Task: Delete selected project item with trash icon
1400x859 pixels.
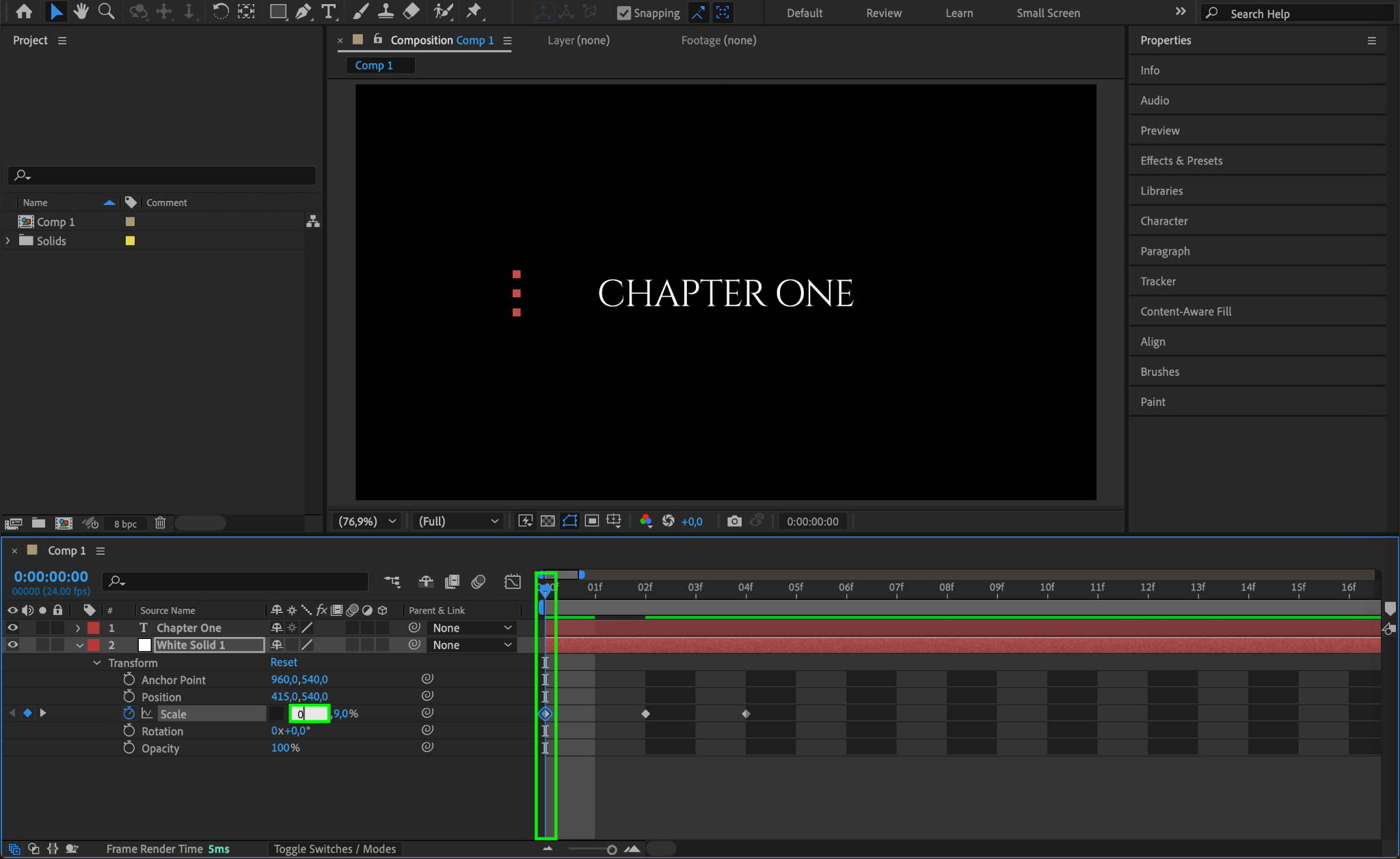Action: pyautogui.click(x=160, y=523)
